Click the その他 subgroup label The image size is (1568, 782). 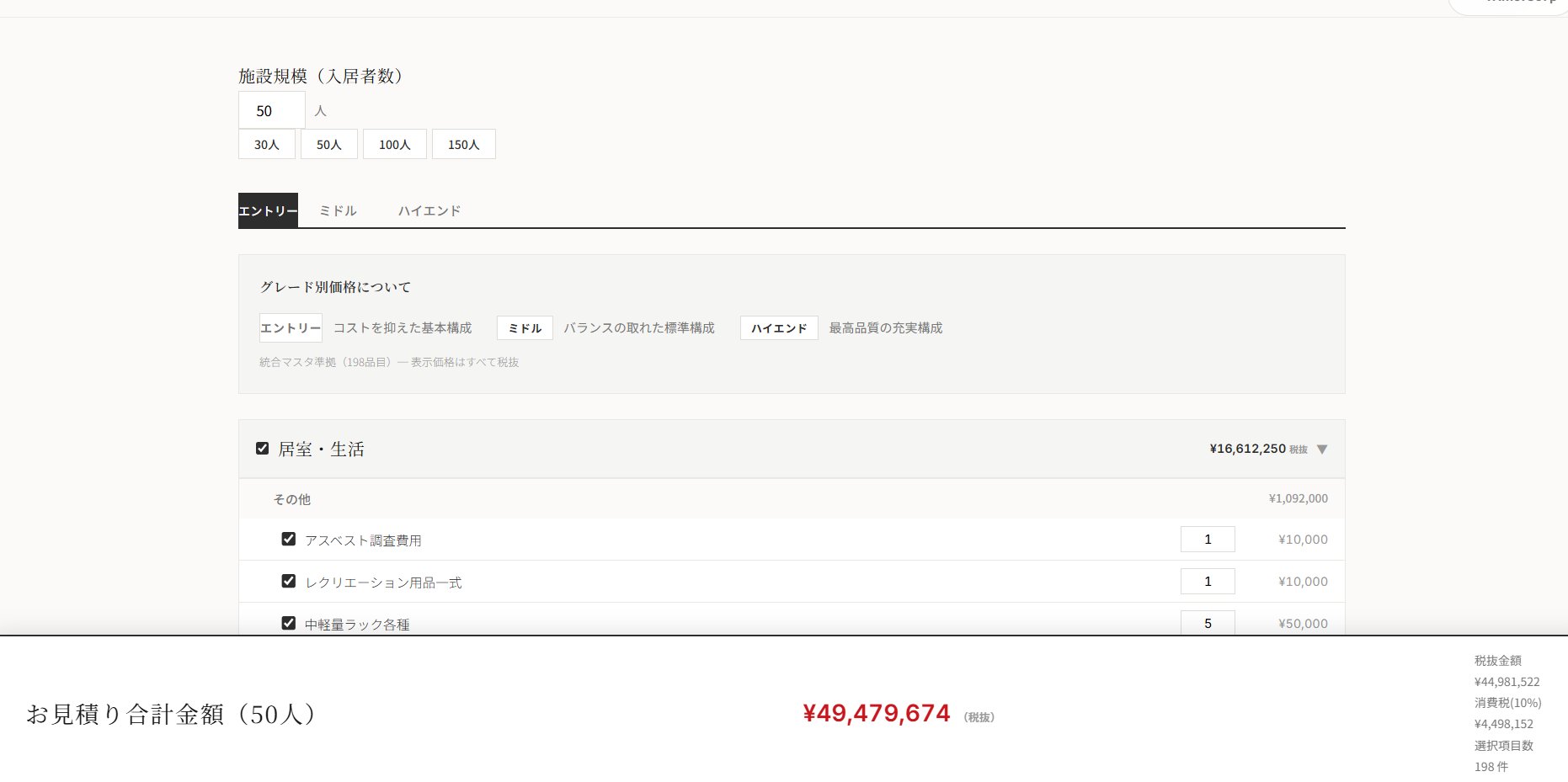click(x=291, y=499)
